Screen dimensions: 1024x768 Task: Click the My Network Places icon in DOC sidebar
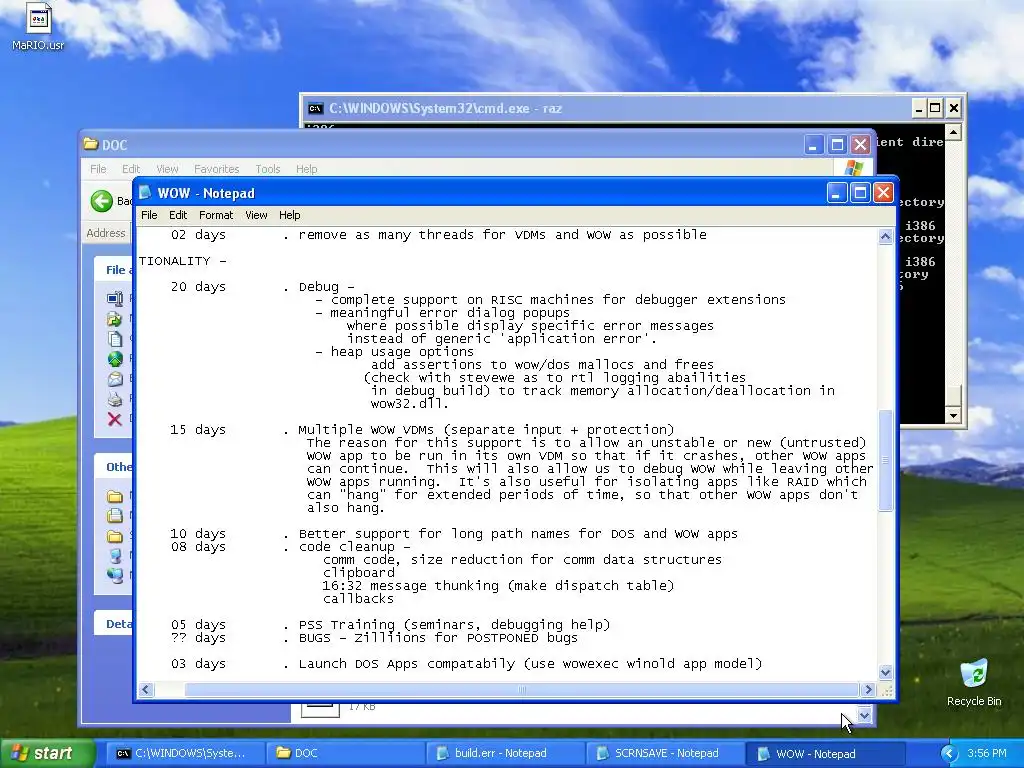[115, 575]
